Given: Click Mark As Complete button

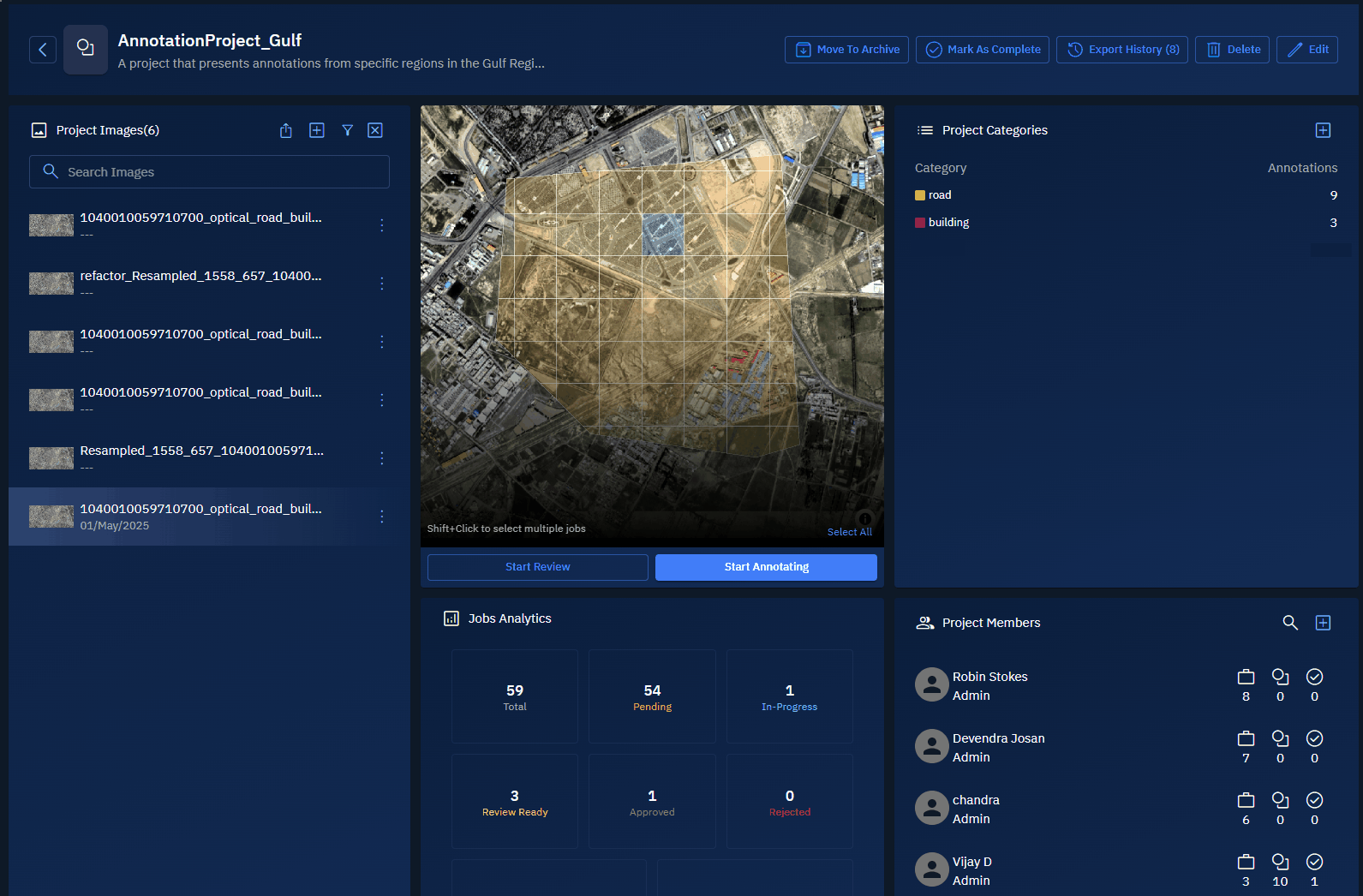Looking at the screenshot, I should click(x=983, y=50).
